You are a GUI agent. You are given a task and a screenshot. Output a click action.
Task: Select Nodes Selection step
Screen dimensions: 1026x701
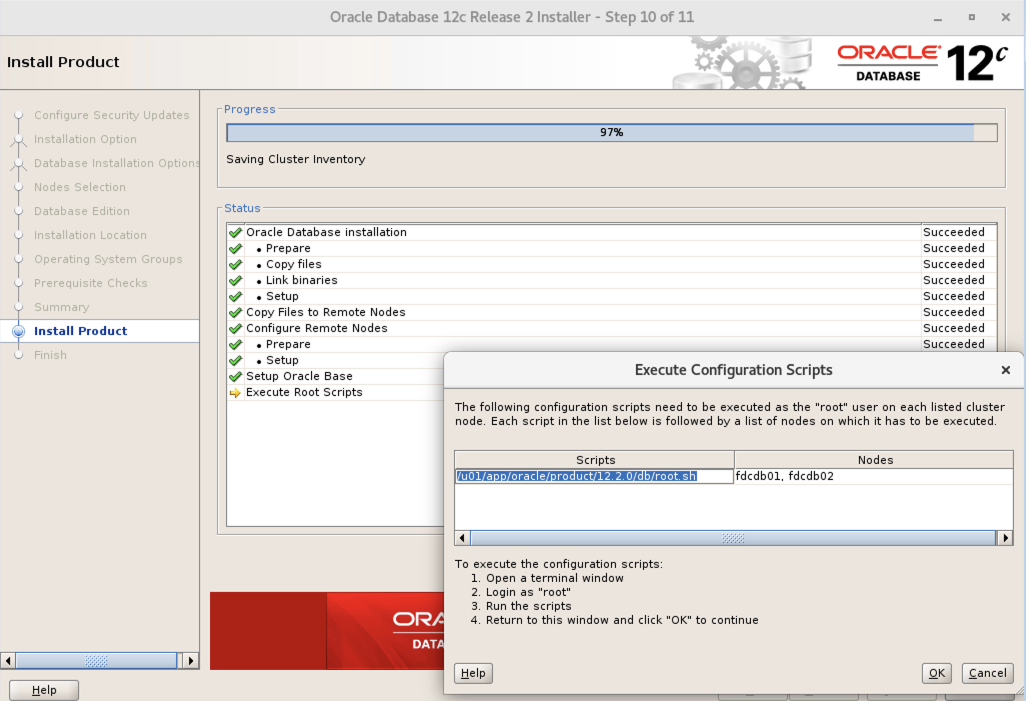pyautogui.click(x=79, y=187)
